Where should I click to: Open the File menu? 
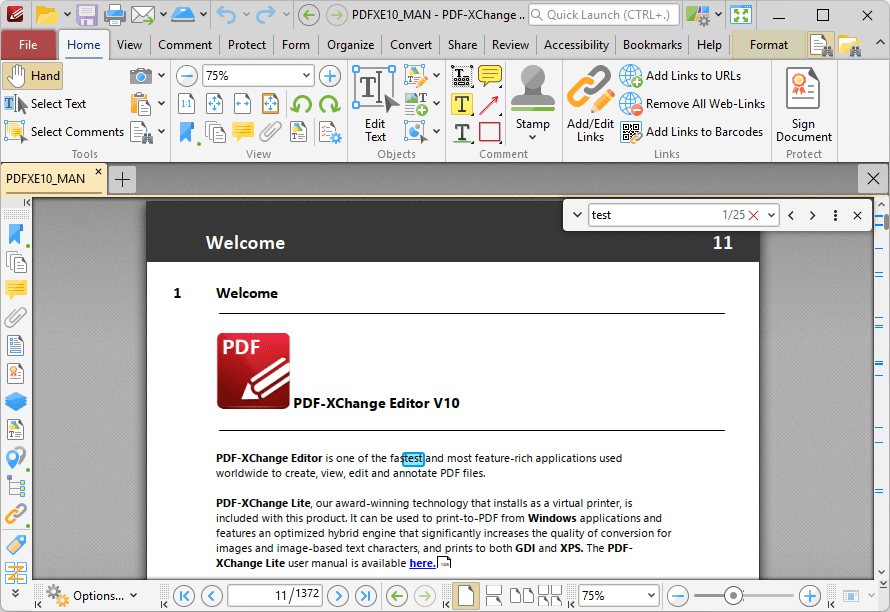(29, 44)
